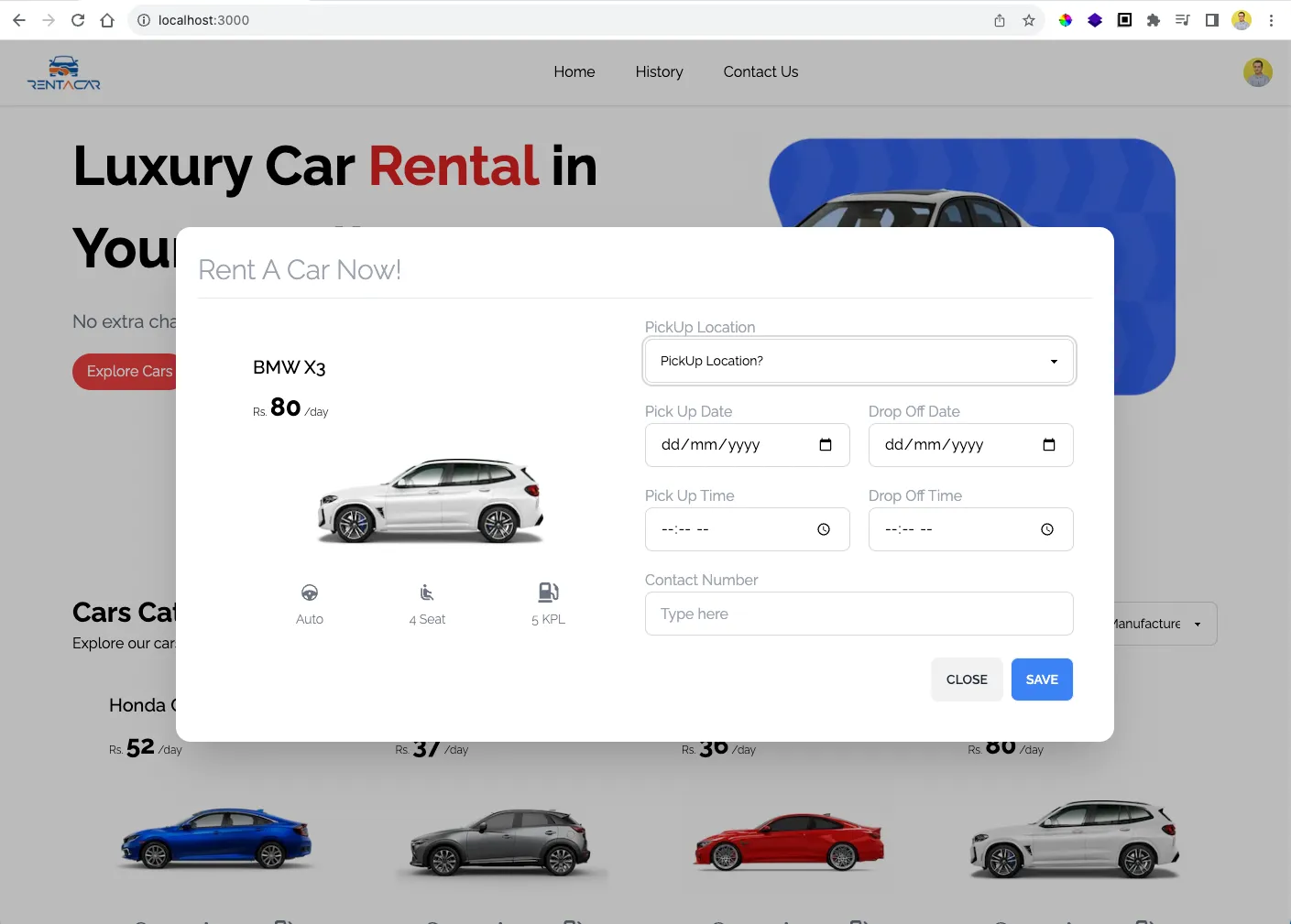
Task: Click the Drop Off Date field
Action: 971,445
